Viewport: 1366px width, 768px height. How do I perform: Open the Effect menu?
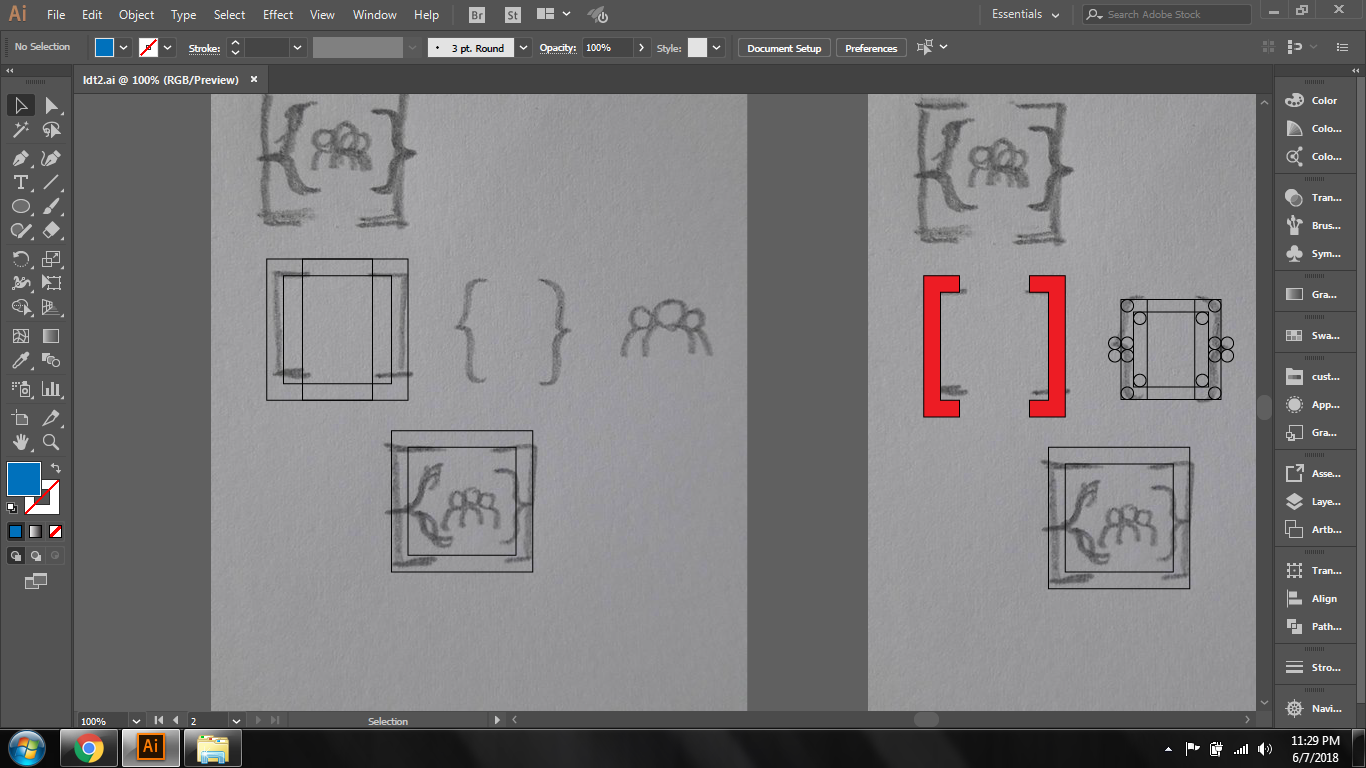pos(278,15)
